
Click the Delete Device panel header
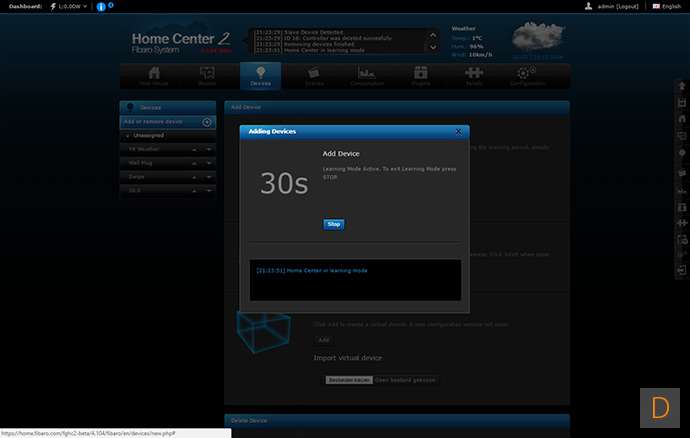tap(397, 420)
